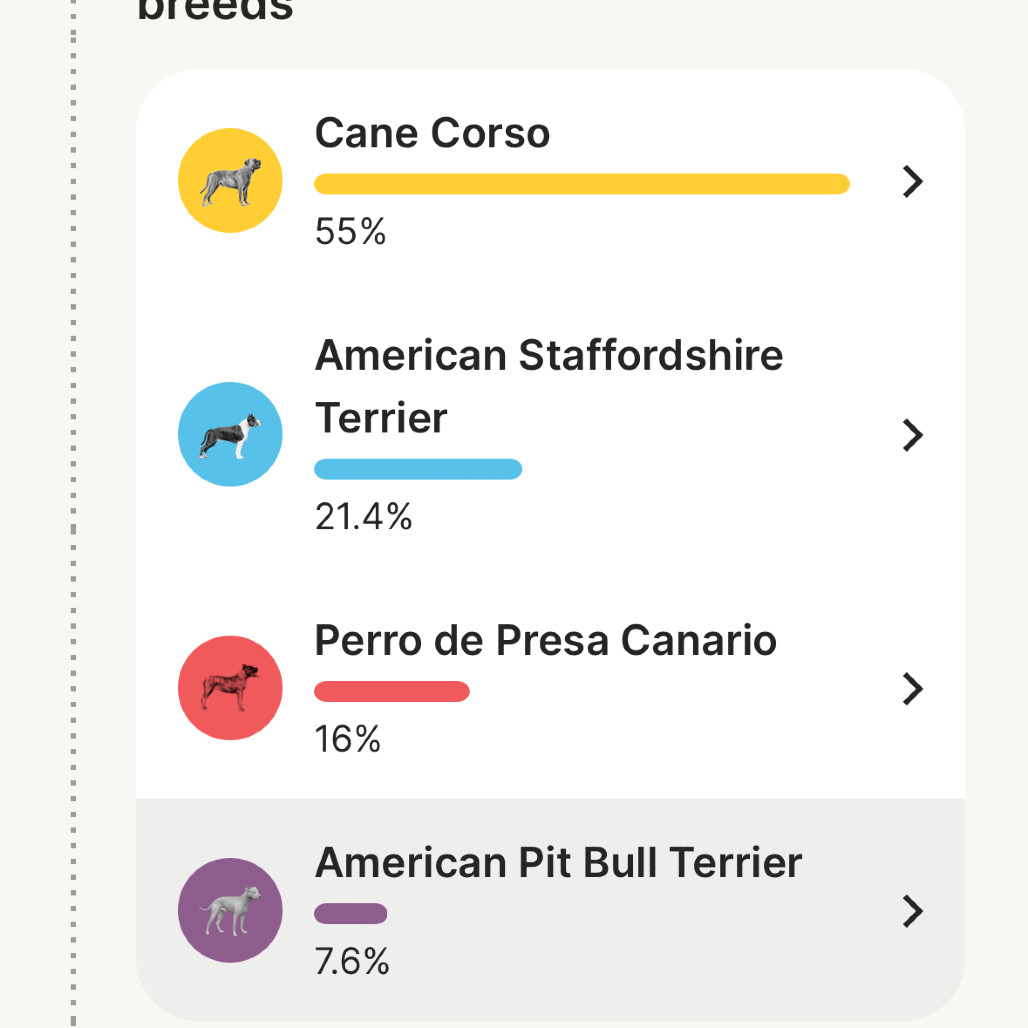Expand Cane Corso details with chevron arrow

pyautogui.click(x=913, y=182)
